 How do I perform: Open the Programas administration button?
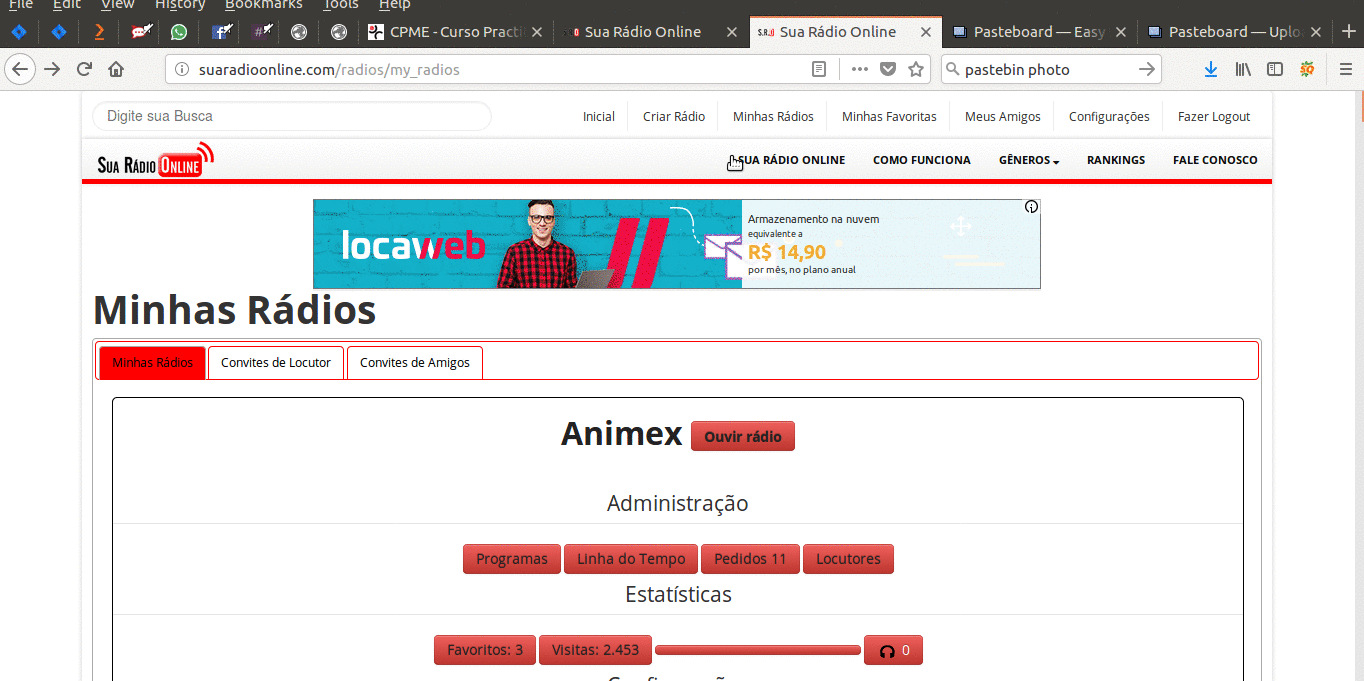[x=512, y=559]
